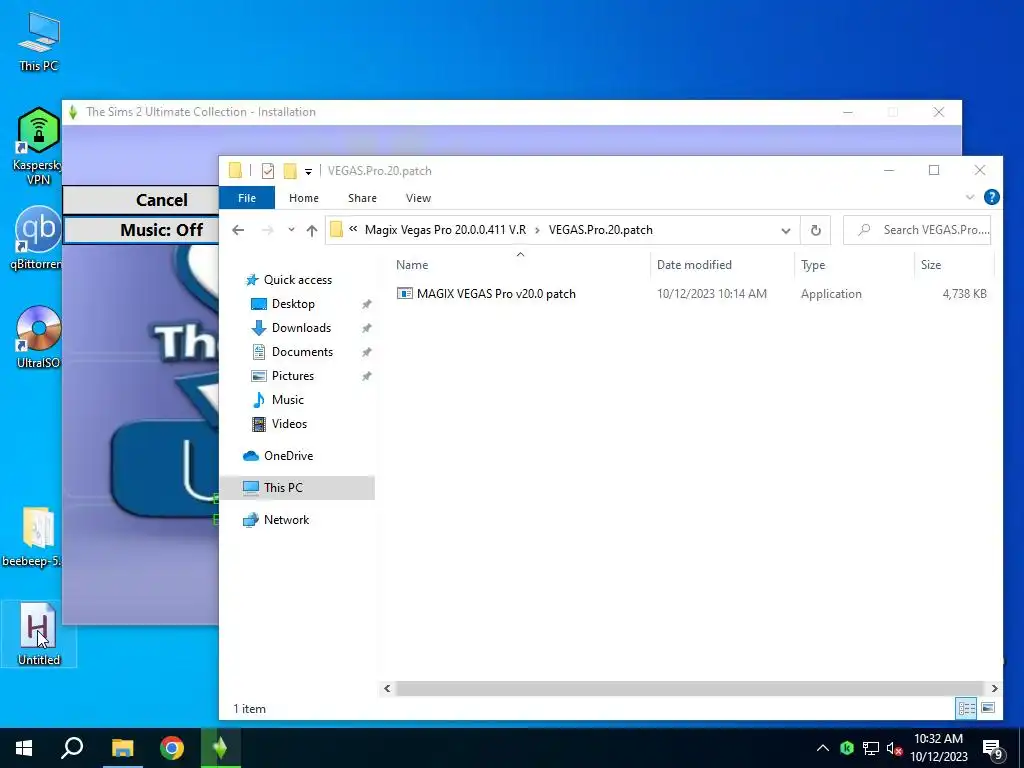Select the Untitled file on desktop

[39, 633]
